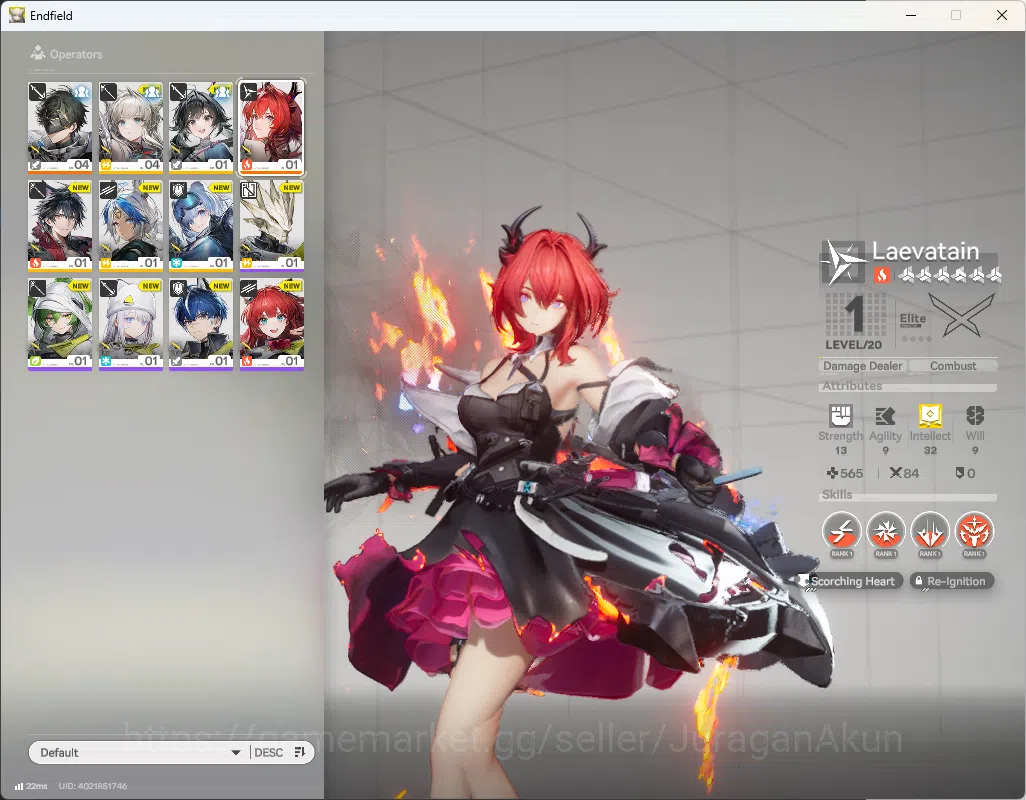Open the Scorching Heart talent
Screen dimensions: 1026x800
[851, 581]
